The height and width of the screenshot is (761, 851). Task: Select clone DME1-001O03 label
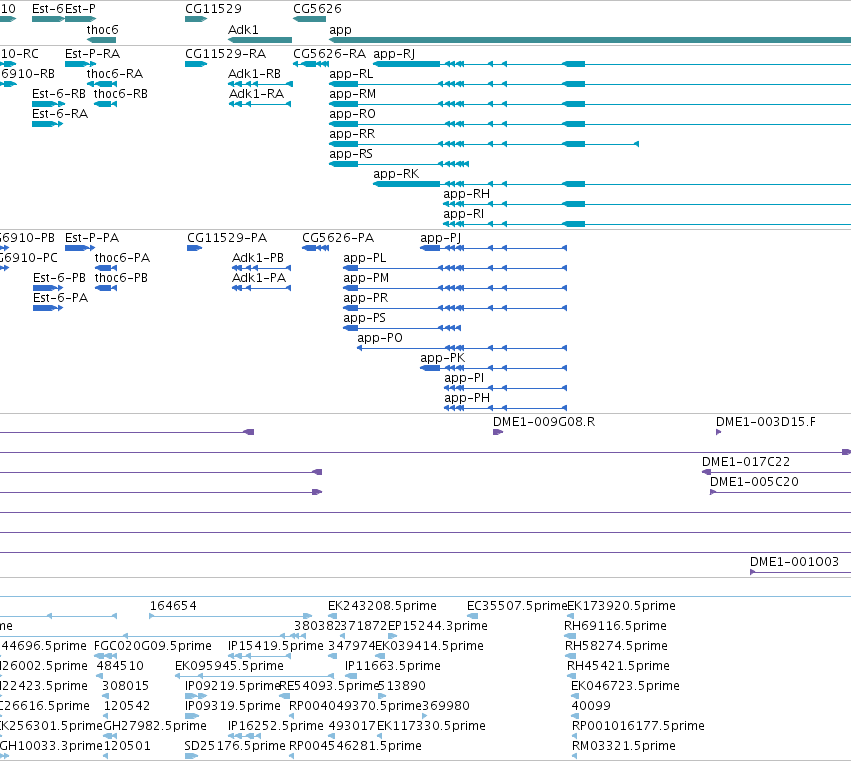coord(794,562)
